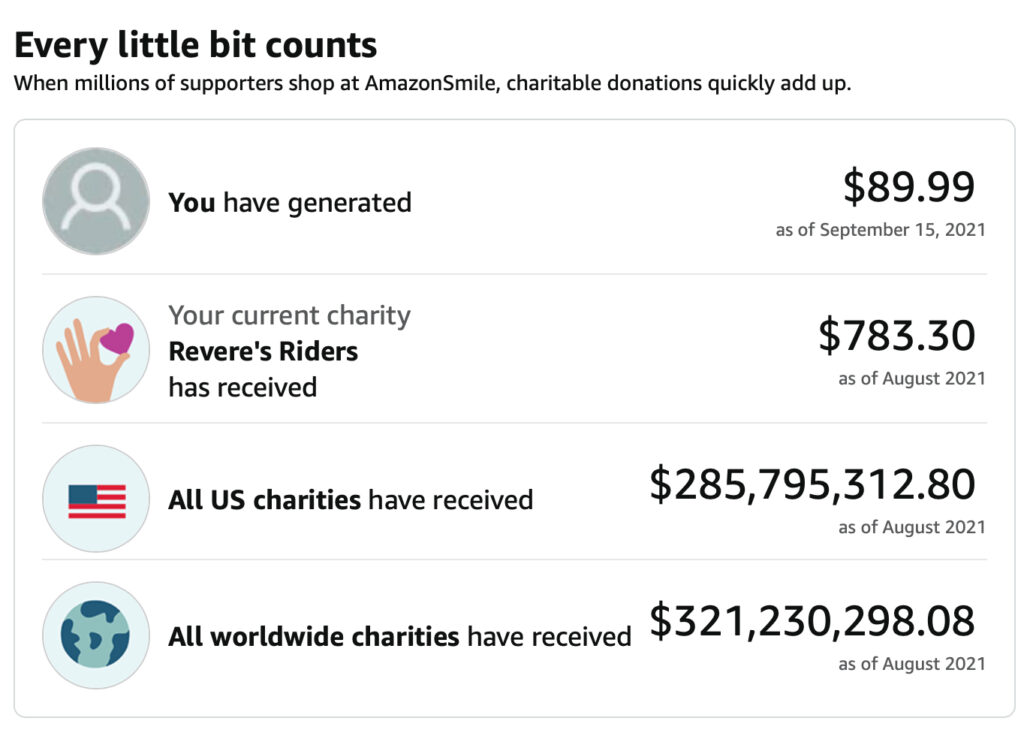Select the 'You have generated' label
Screen dimensions: 1030x730
(290, 202)
